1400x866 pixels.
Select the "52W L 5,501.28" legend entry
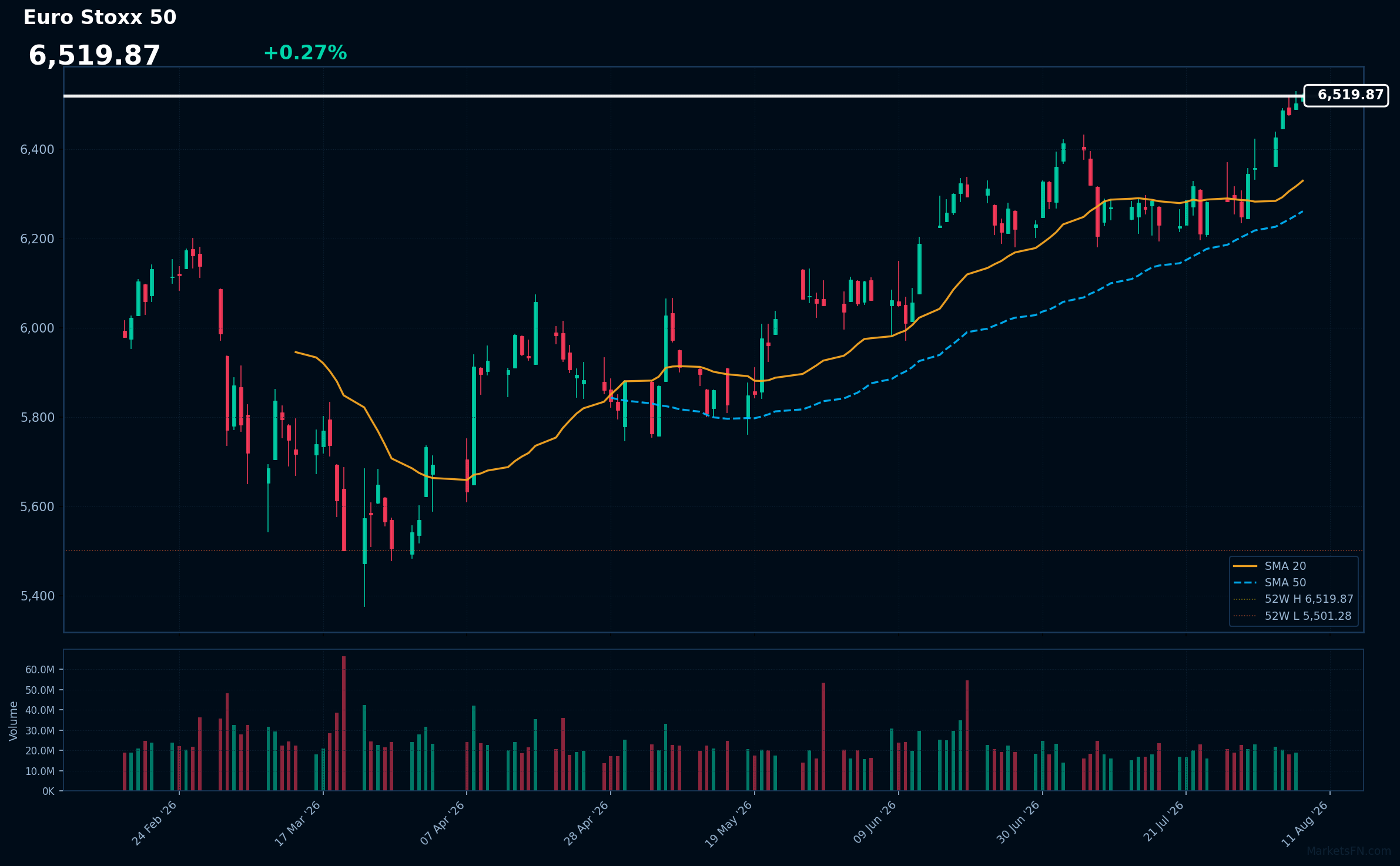[1308, 616]
